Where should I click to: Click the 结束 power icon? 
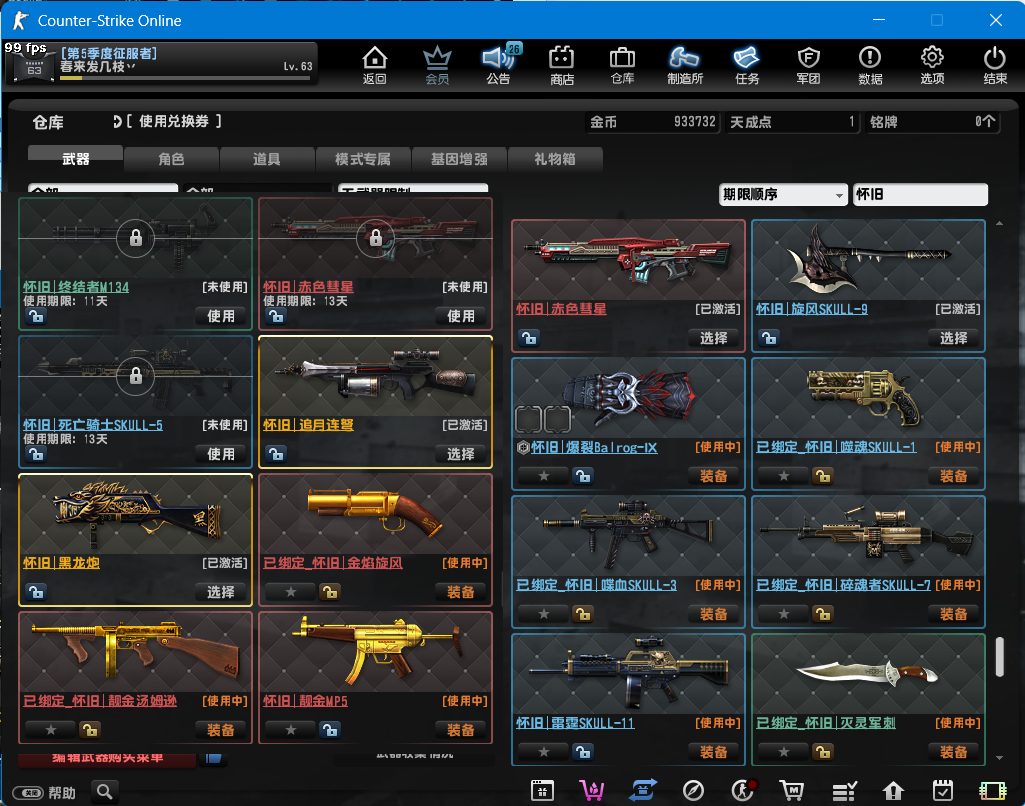tap(995, 65)
